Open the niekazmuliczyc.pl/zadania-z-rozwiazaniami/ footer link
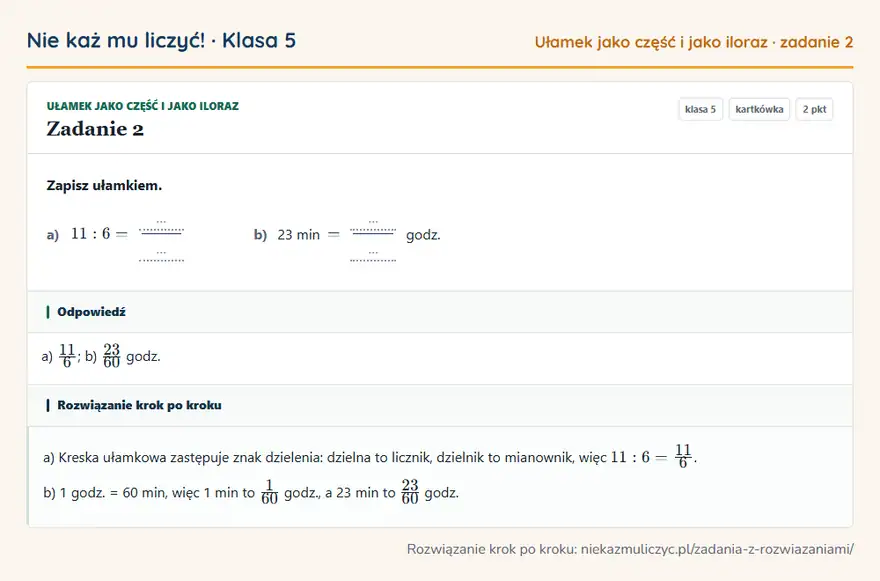 pos(717,549)
